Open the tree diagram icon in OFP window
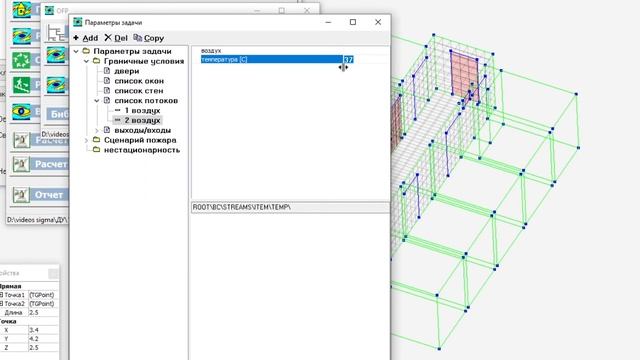Viewport: 640px width, 360px height. (56, 33)
